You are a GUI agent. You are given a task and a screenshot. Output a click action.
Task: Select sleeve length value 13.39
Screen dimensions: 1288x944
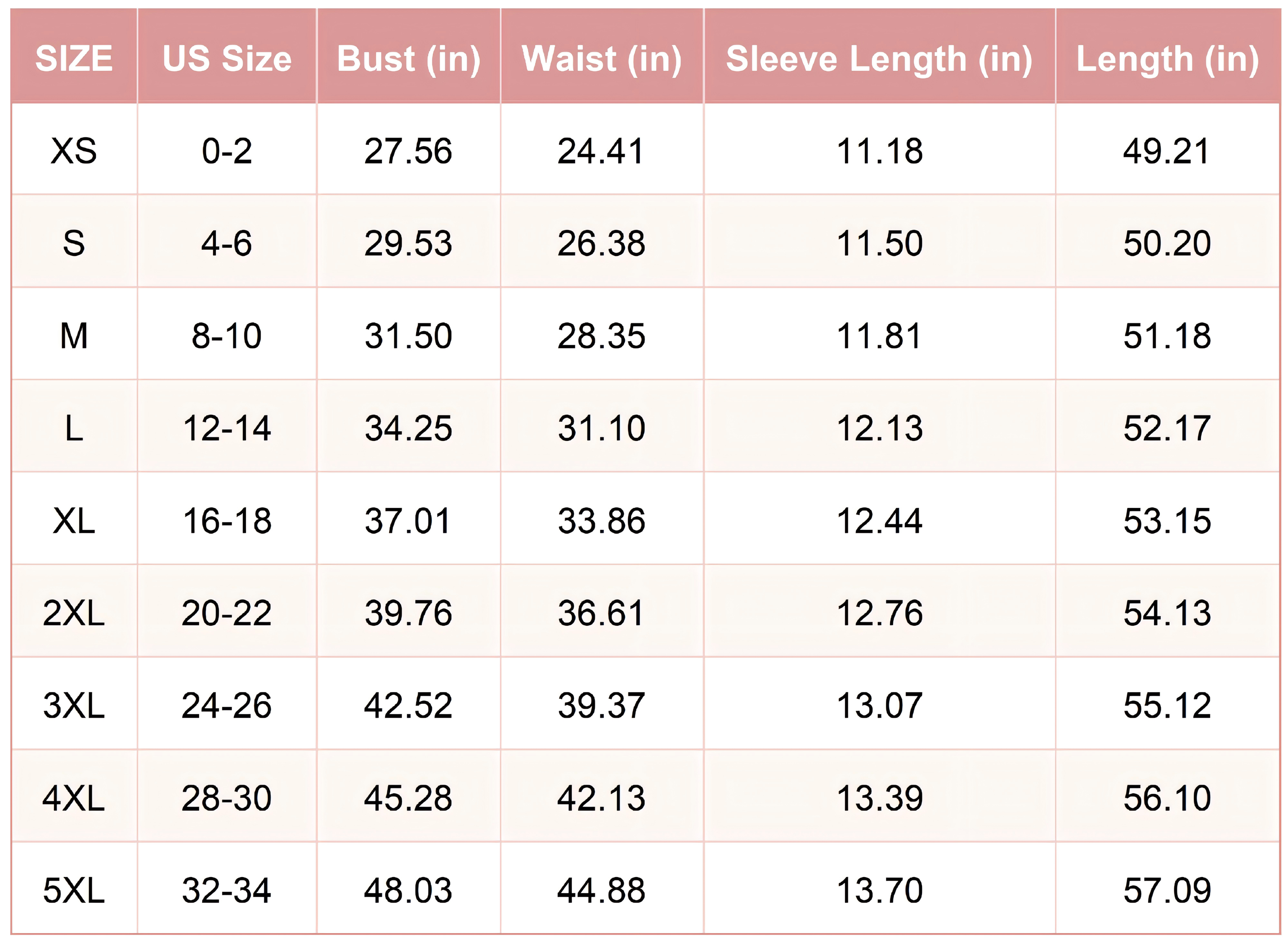879,798
